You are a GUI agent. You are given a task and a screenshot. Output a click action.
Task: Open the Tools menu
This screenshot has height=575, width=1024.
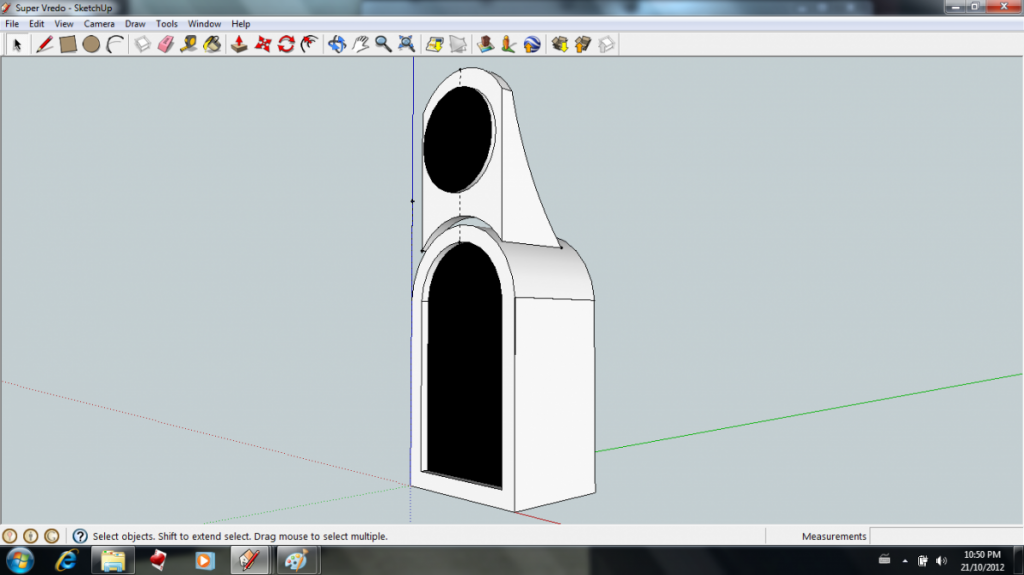(x=167, y=24)
